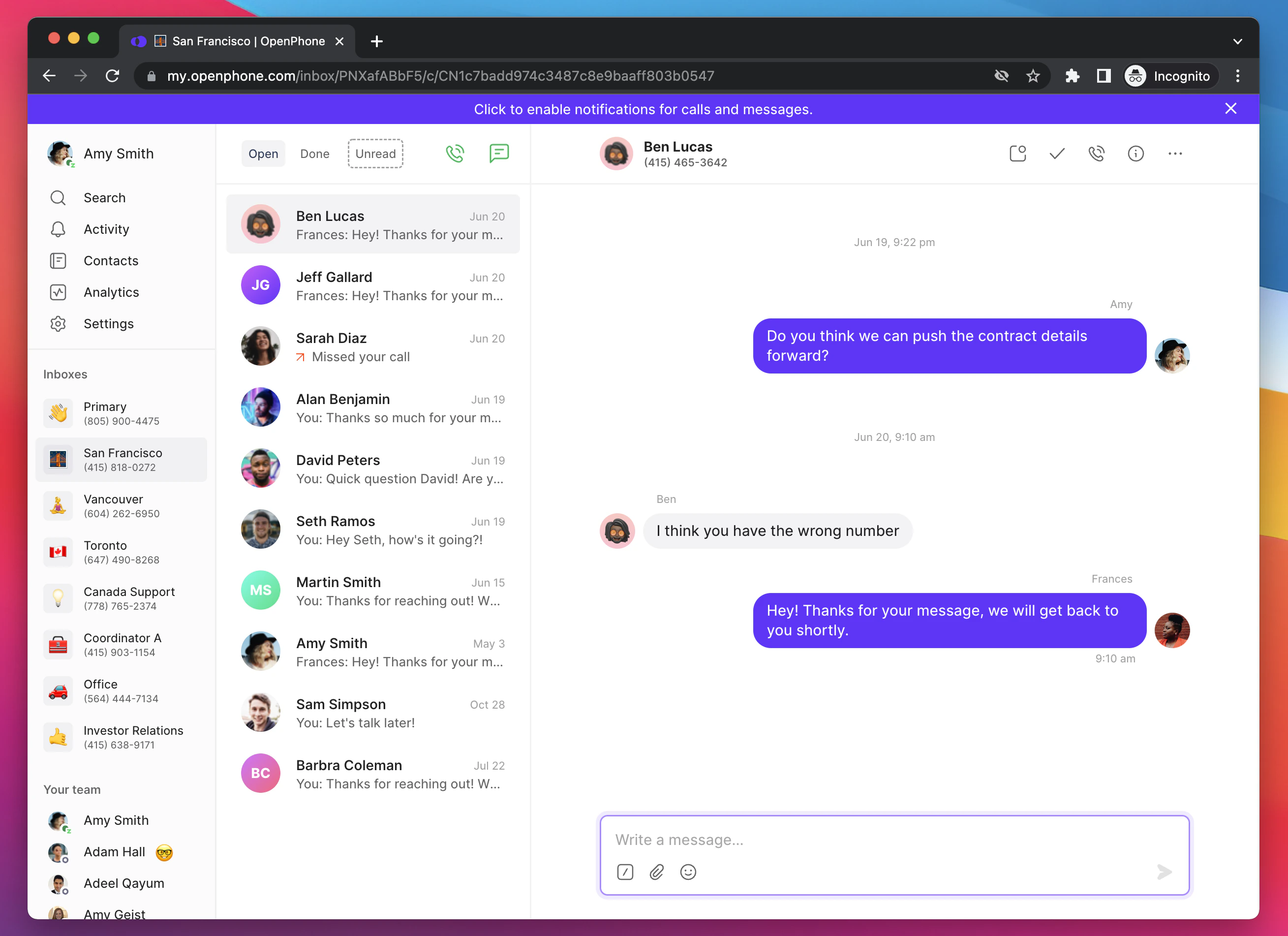
Task: Open the emoji picker in the composer
Action: (x=688, y=873)
